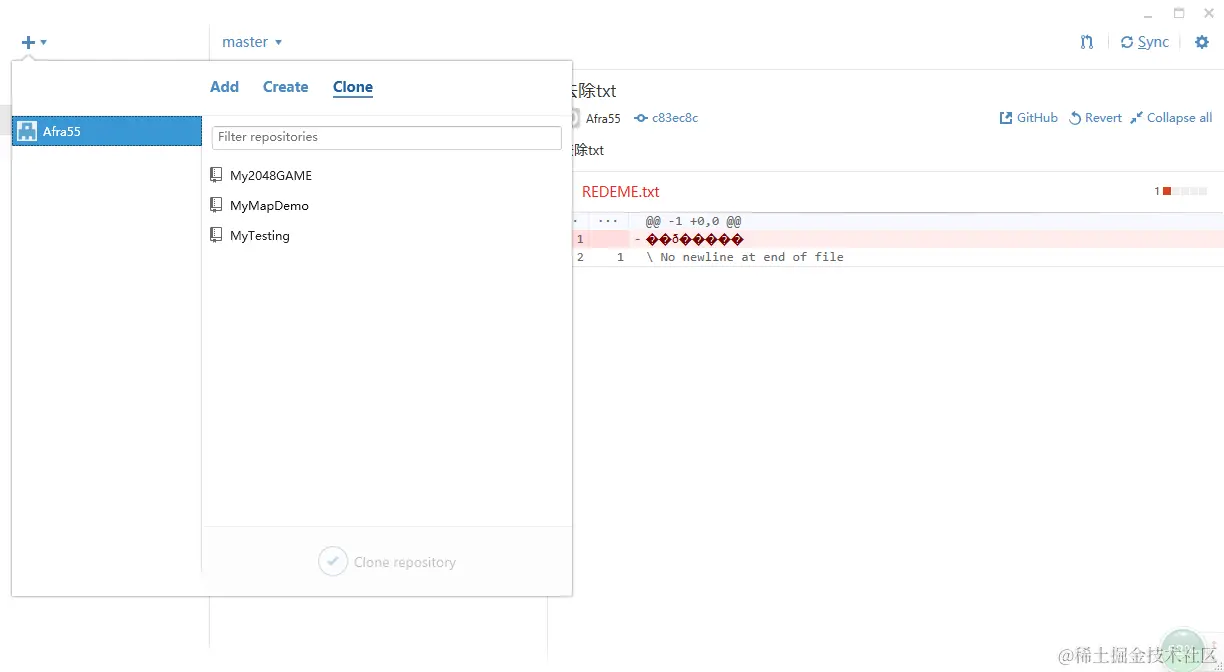Image resolution: width=1224 pixels, height=672 pixels.
Task: Click the repo icon beside MyTesting
Action: coord(216,235)
